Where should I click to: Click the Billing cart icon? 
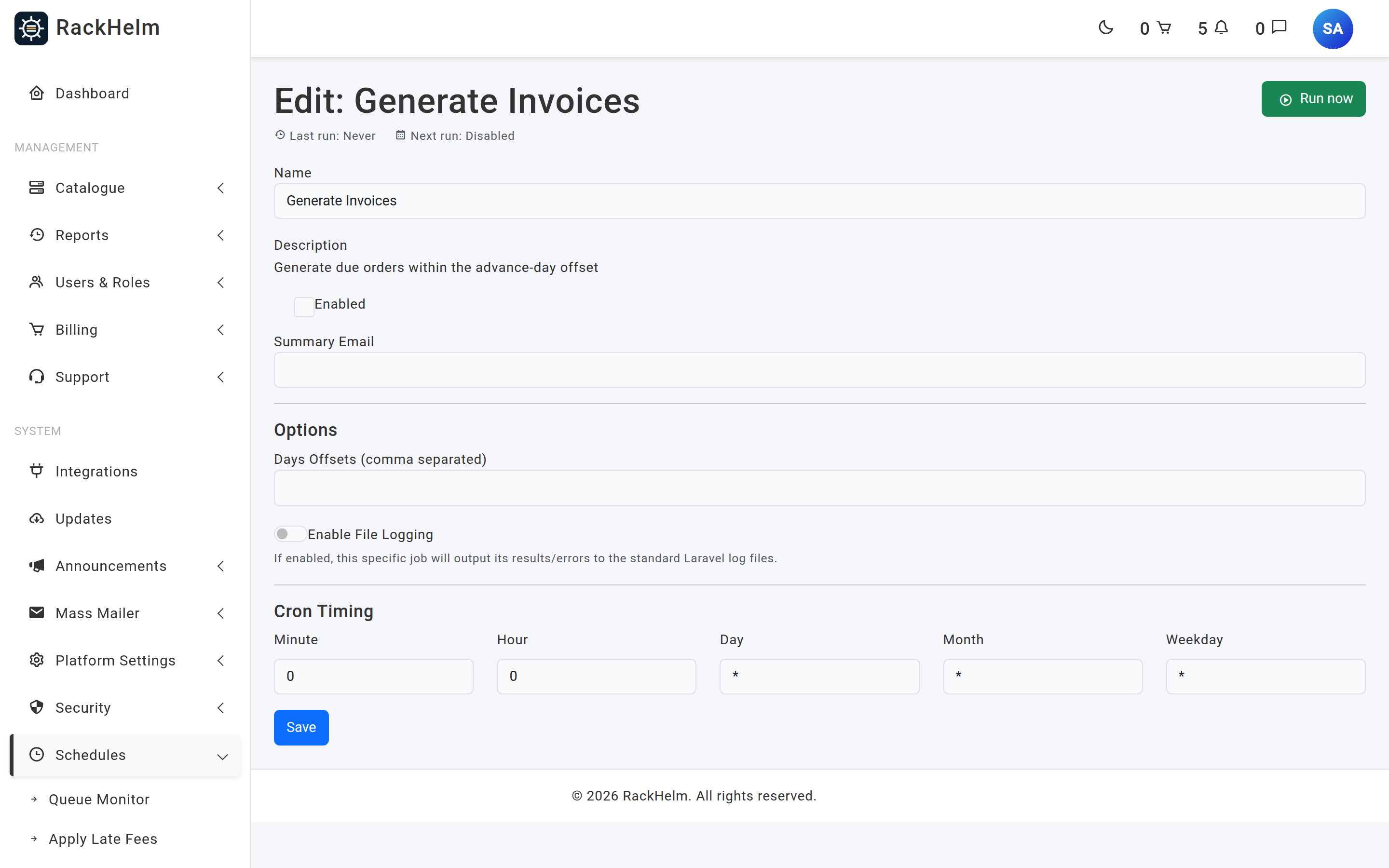pyautogui.click(x=37, y=329)
